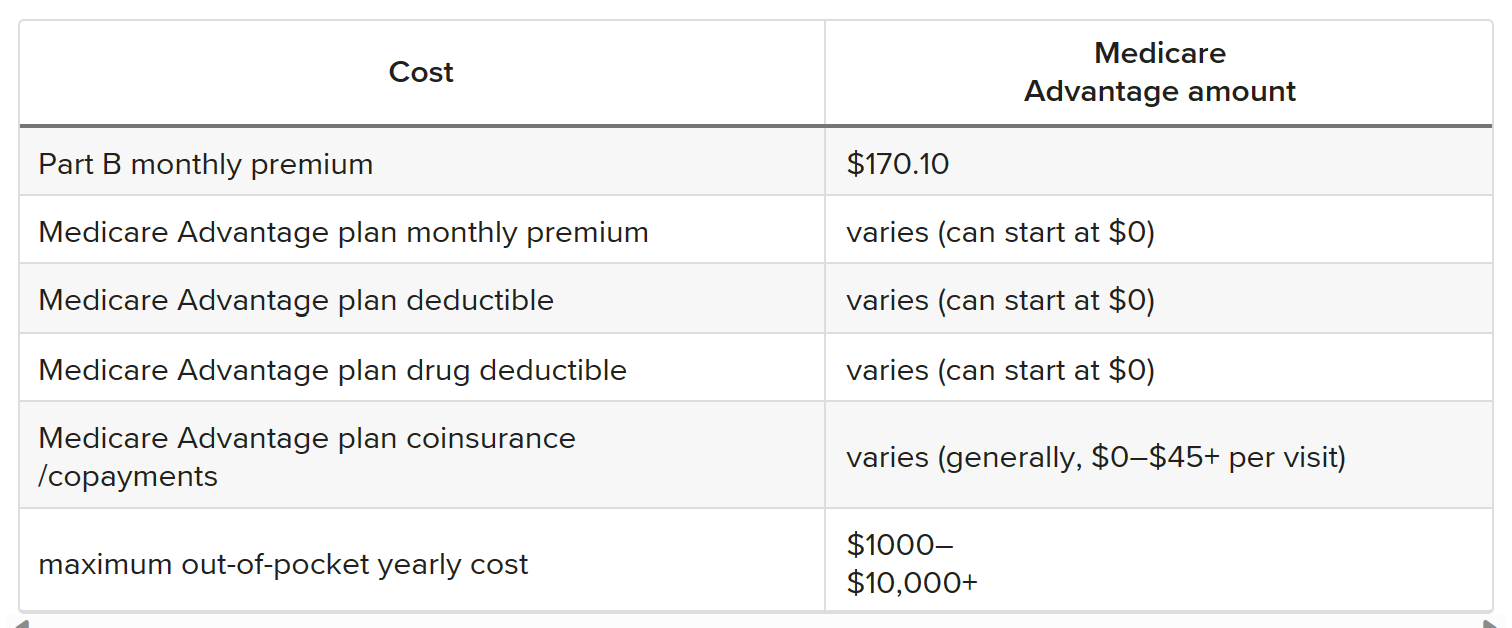
Task: Click the "$10,000+" amount text
Action: (911, 582)
